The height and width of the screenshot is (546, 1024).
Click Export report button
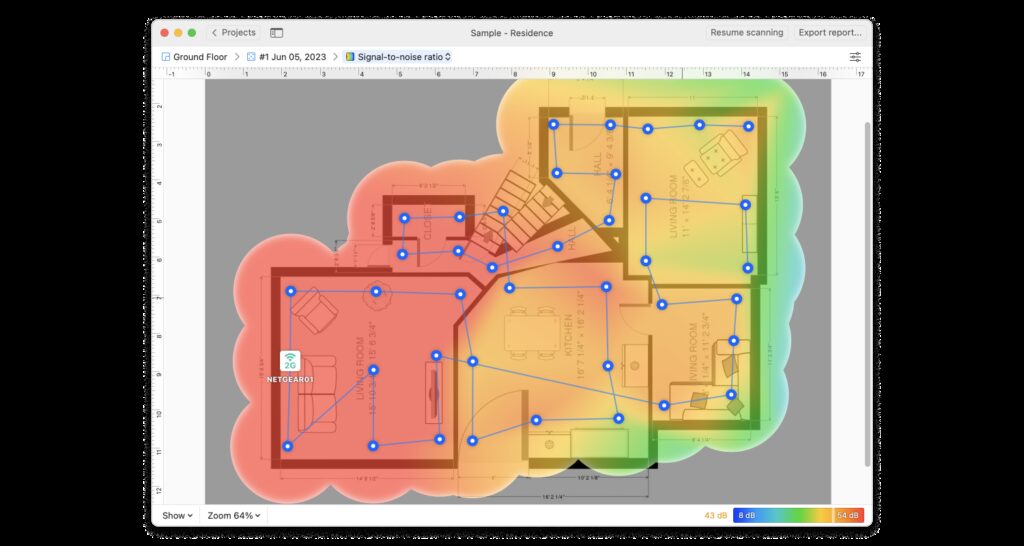click(829, 33)
